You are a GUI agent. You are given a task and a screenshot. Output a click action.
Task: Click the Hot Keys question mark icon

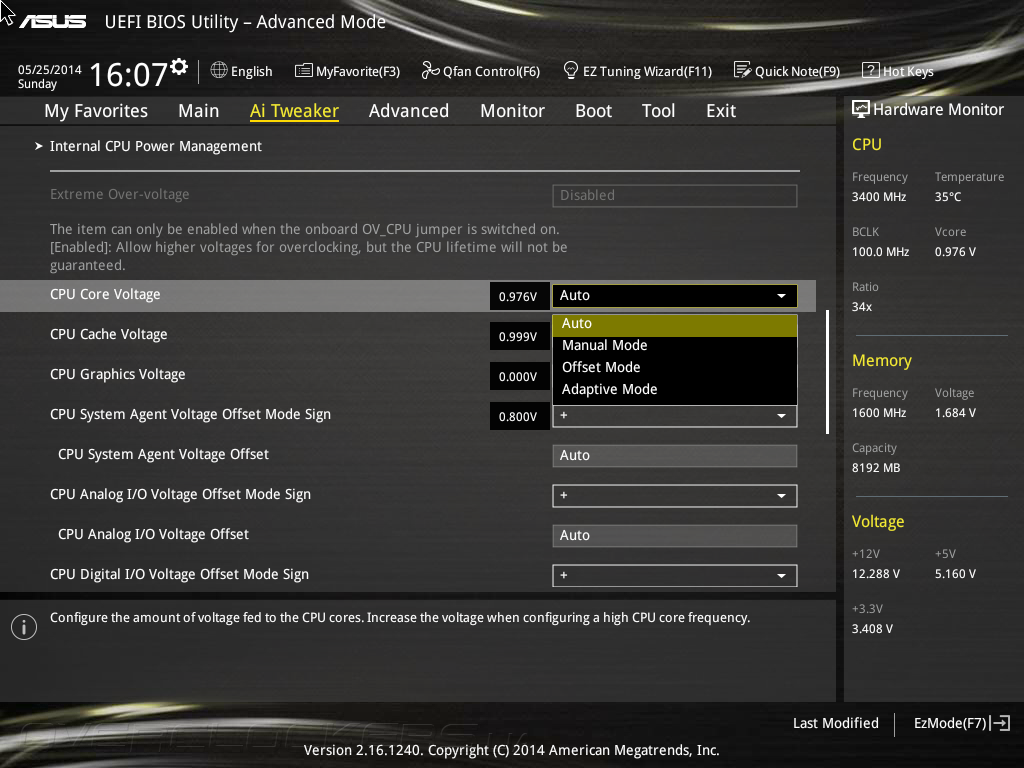point(871,70)
